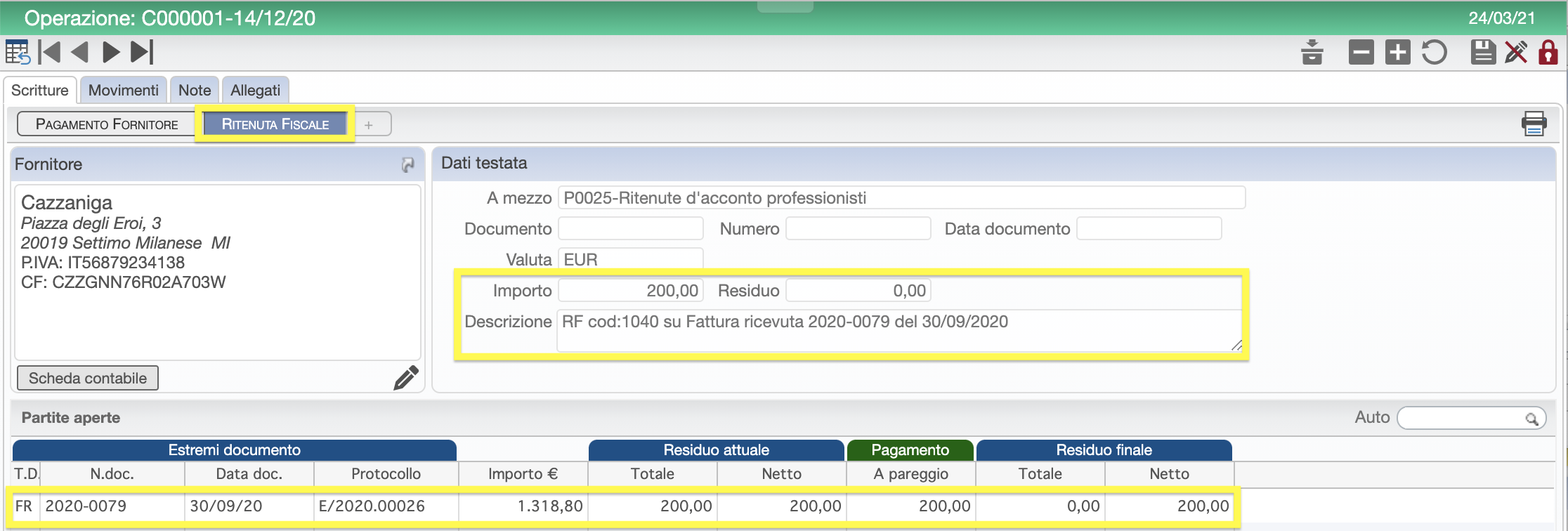Go to next record

tap(111, 52)
